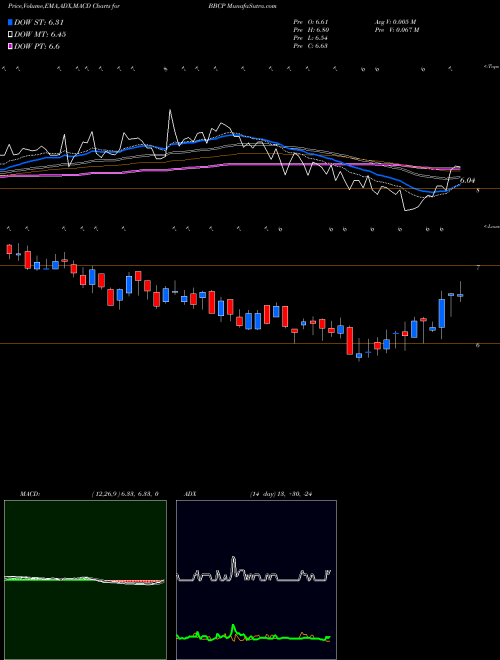Click the 'Pre H: 6.80' value
Viewport: 500px width, 660px height.
(x=311, y=30)
